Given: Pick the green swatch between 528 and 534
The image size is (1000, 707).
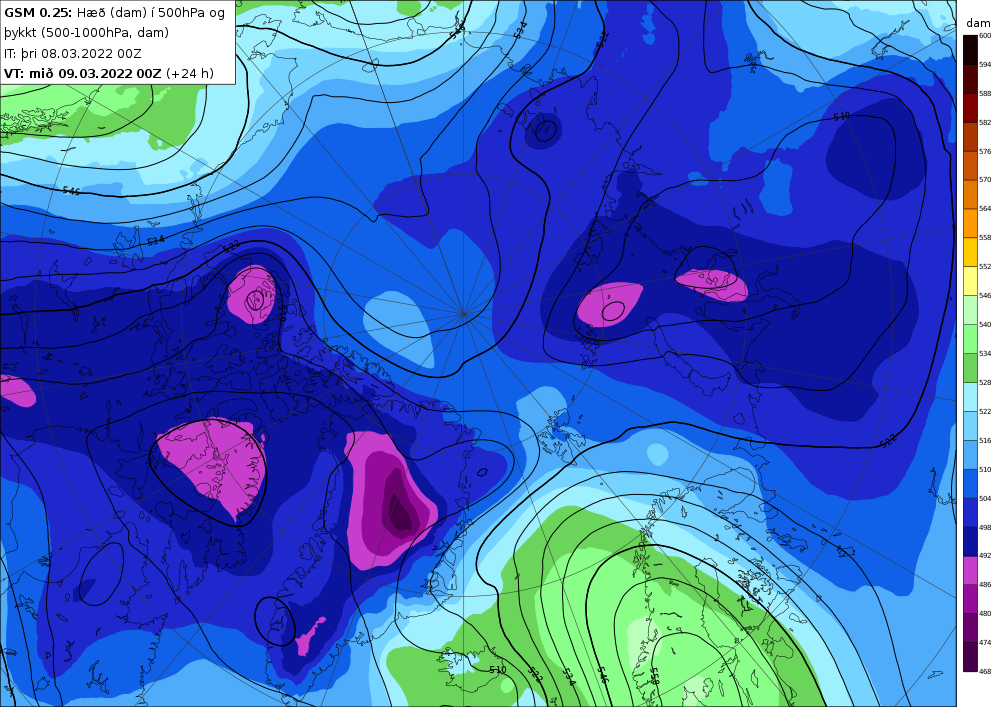Looking at the screenshot, I should click(x=969, y=368).
